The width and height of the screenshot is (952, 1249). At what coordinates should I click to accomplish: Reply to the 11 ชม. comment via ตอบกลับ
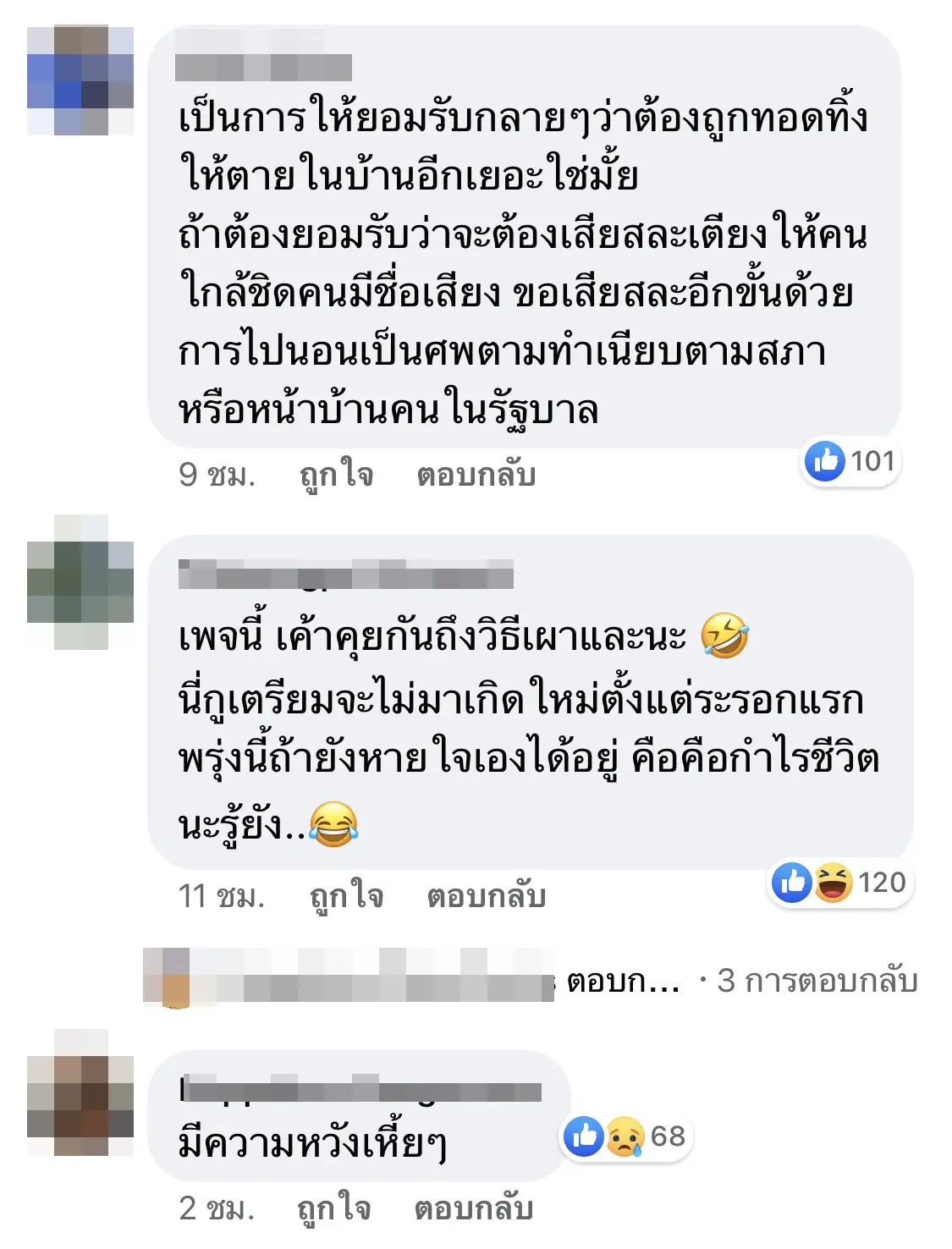[486, 896]
